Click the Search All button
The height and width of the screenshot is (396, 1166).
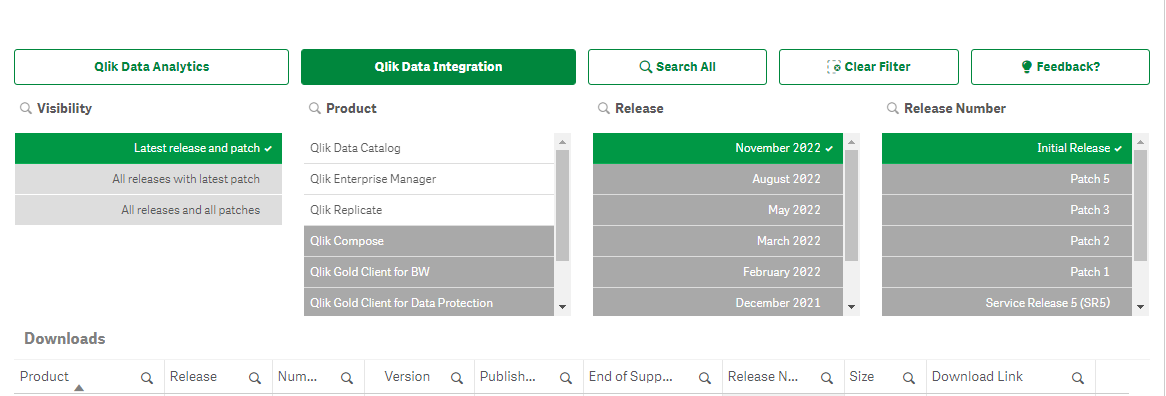tap(677, 67)
